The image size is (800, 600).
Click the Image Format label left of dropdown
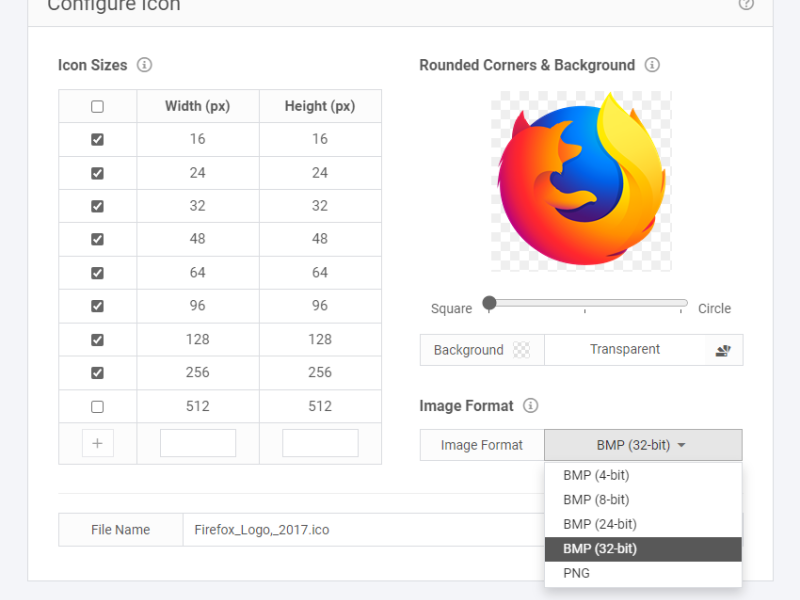(x=482, y=445)
